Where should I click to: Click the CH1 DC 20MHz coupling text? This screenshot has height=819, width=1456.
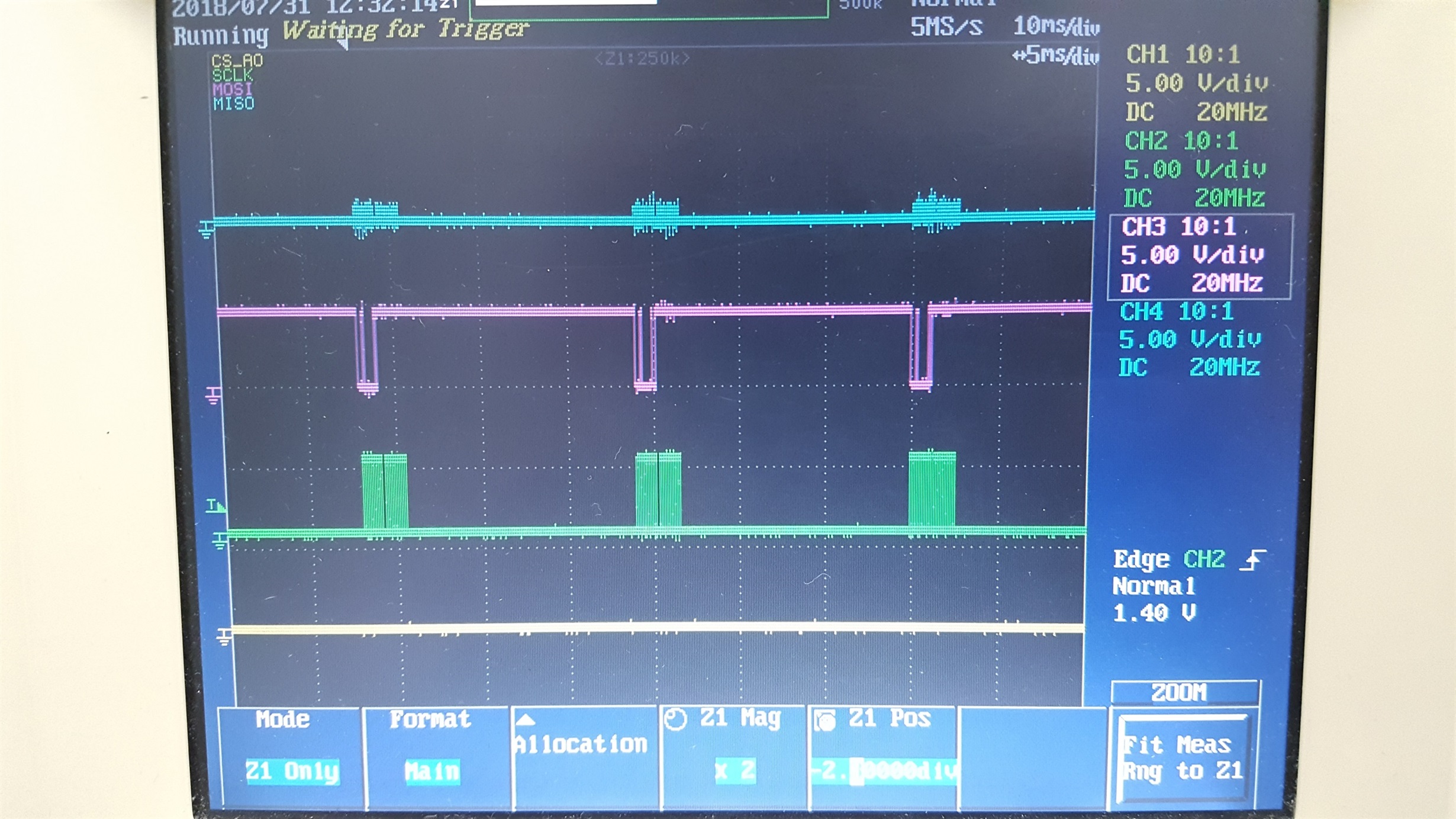click(1196, 112)
